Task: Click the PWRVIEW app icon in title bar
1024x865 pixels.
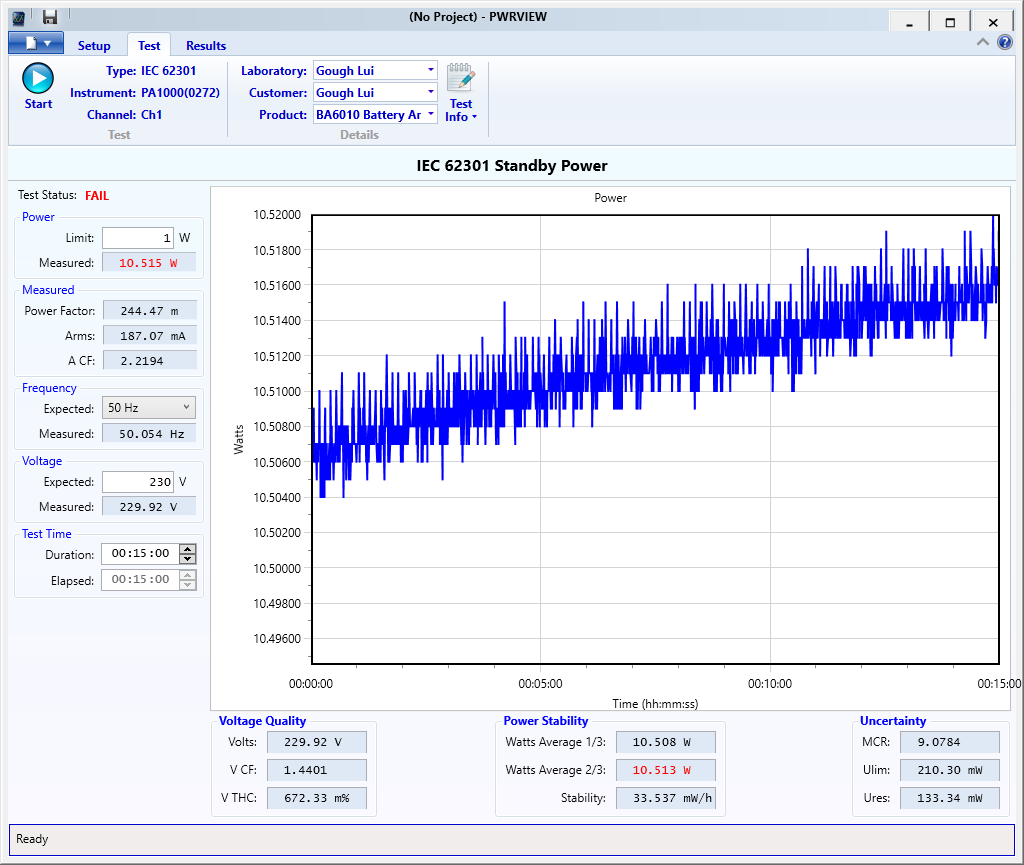Action: click(19, 17)
